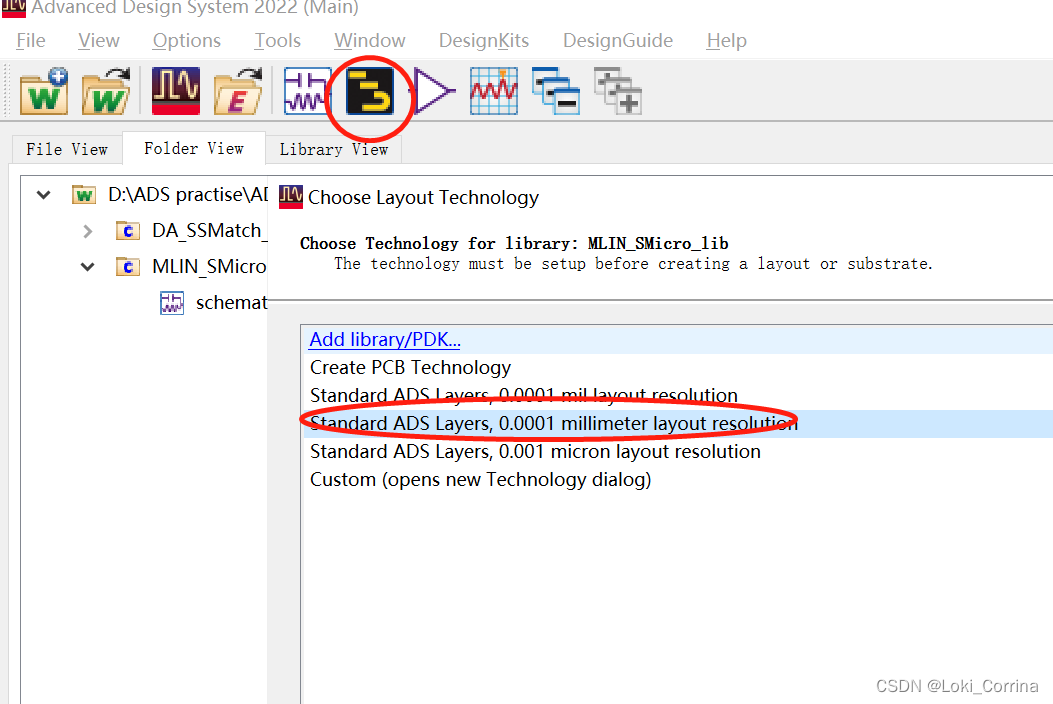Collapse the MLIN_SMicro cell node
This screenshot has height=704, width=1053.
87,267
